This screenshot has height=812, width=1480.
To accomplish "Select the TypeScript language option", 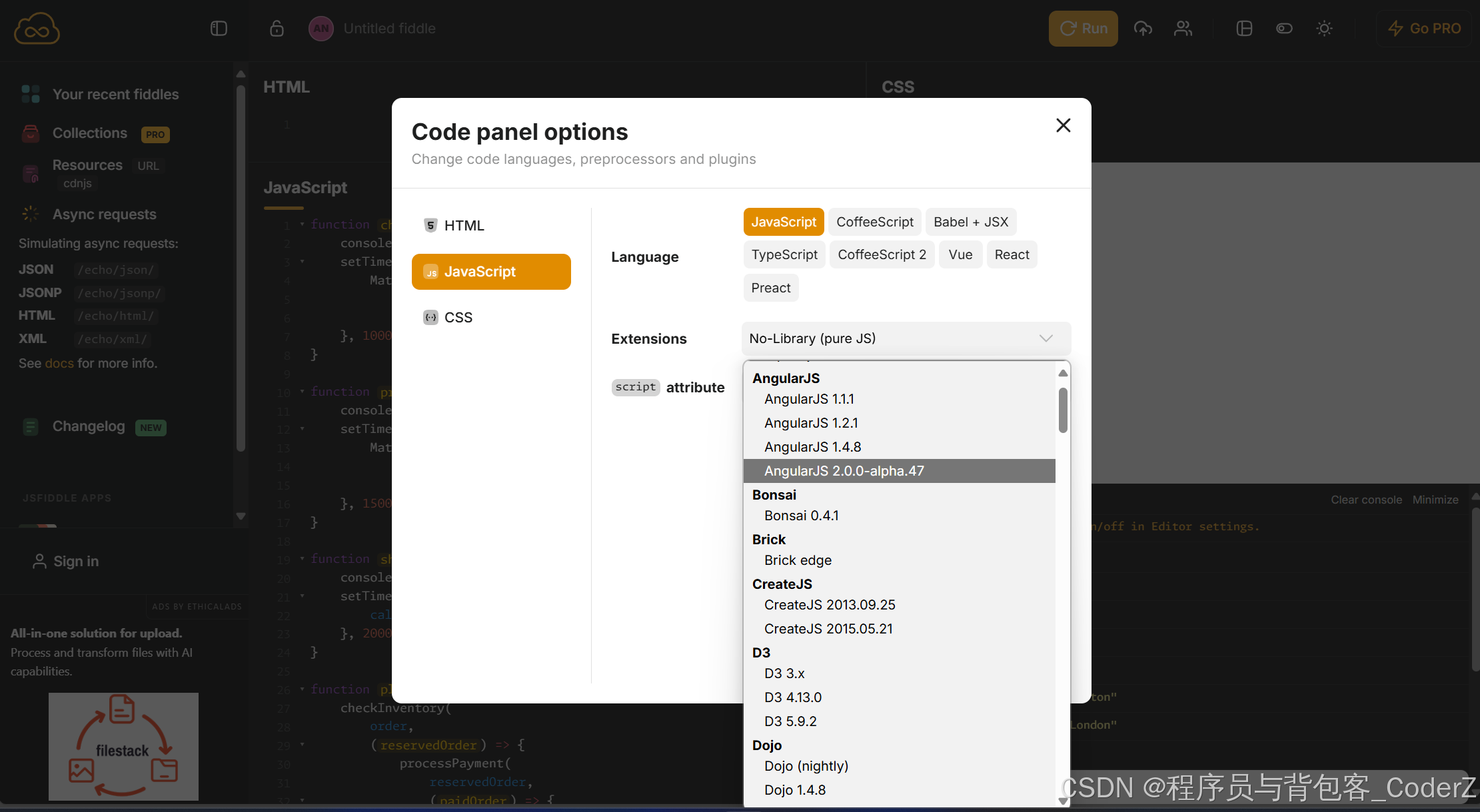I will coord(784,254).
